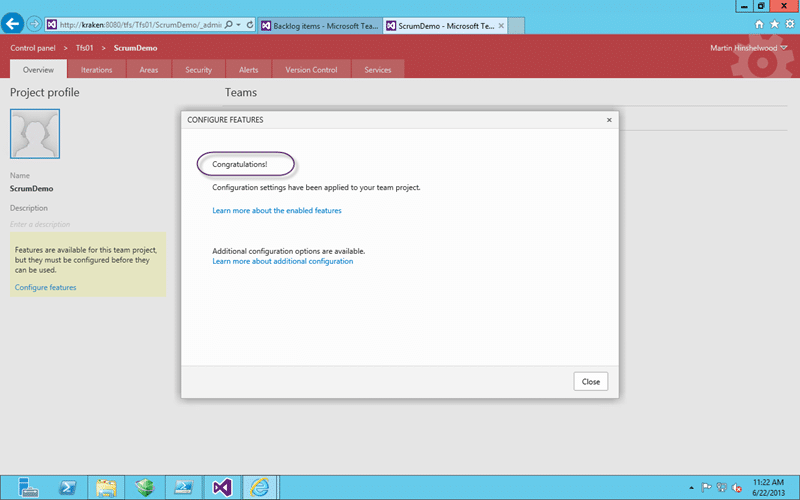
Task: Click network tray icon
Action: [x=721, y=488]
